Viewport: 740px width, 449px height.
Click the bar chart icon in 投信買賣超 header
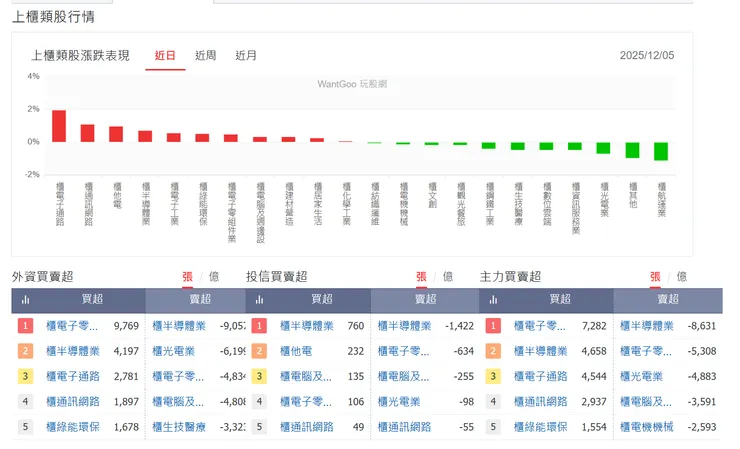click(x=259, y=300)
